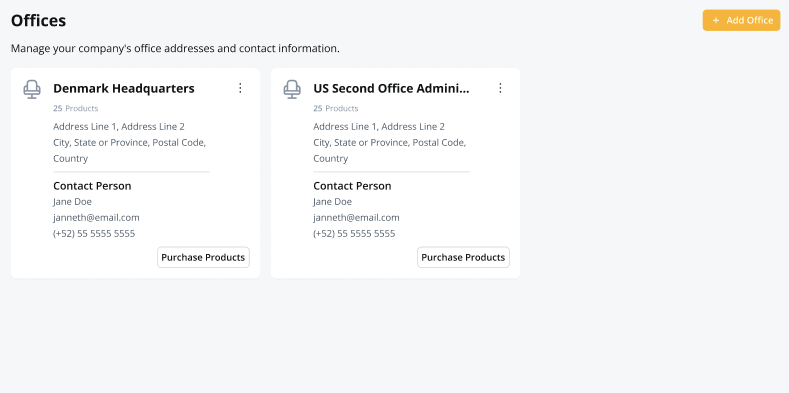Click the phone number in the US office card

point(354,233)
